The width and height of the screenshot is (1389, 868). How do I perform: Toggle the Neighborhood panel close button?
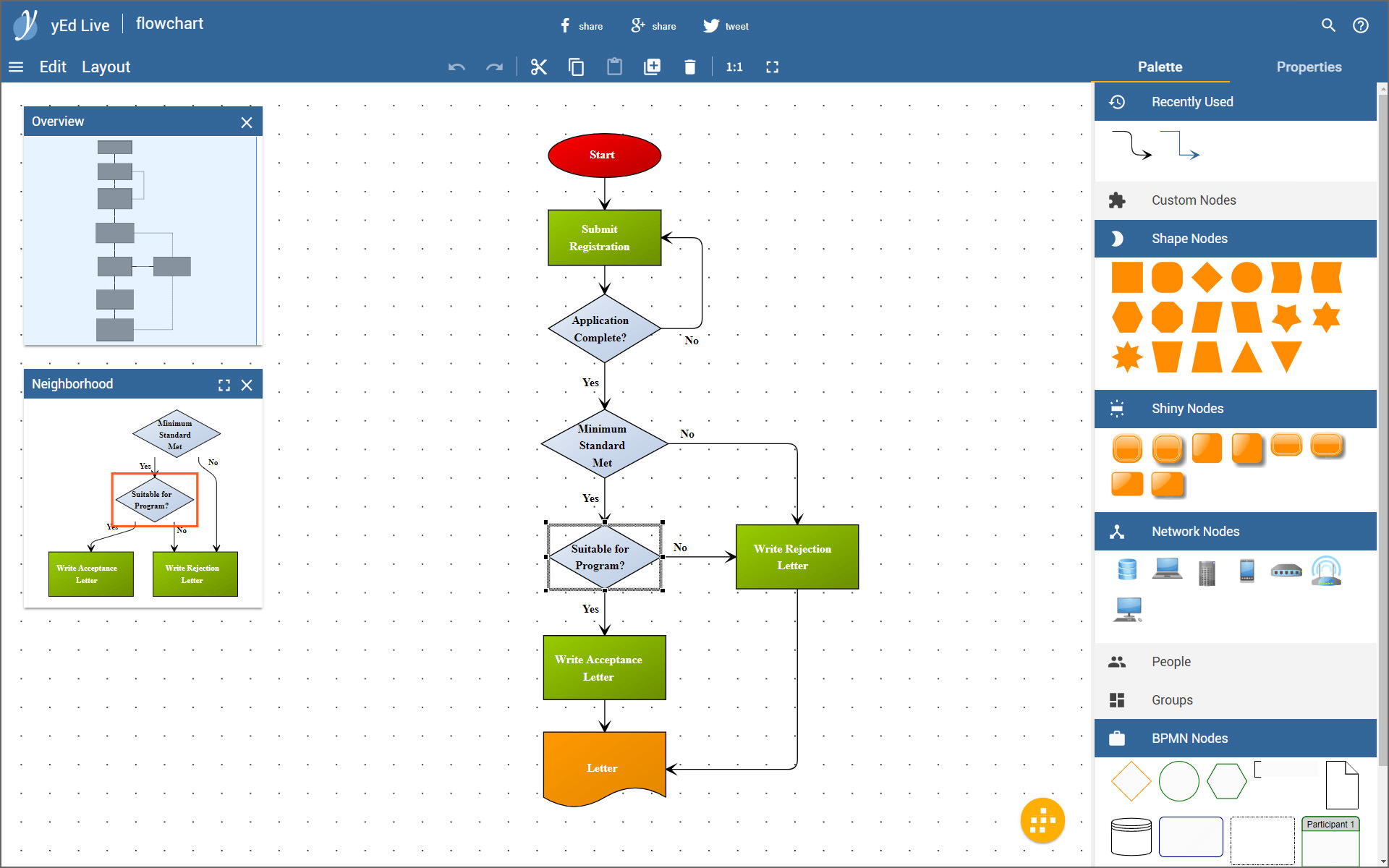pos(248,384)
